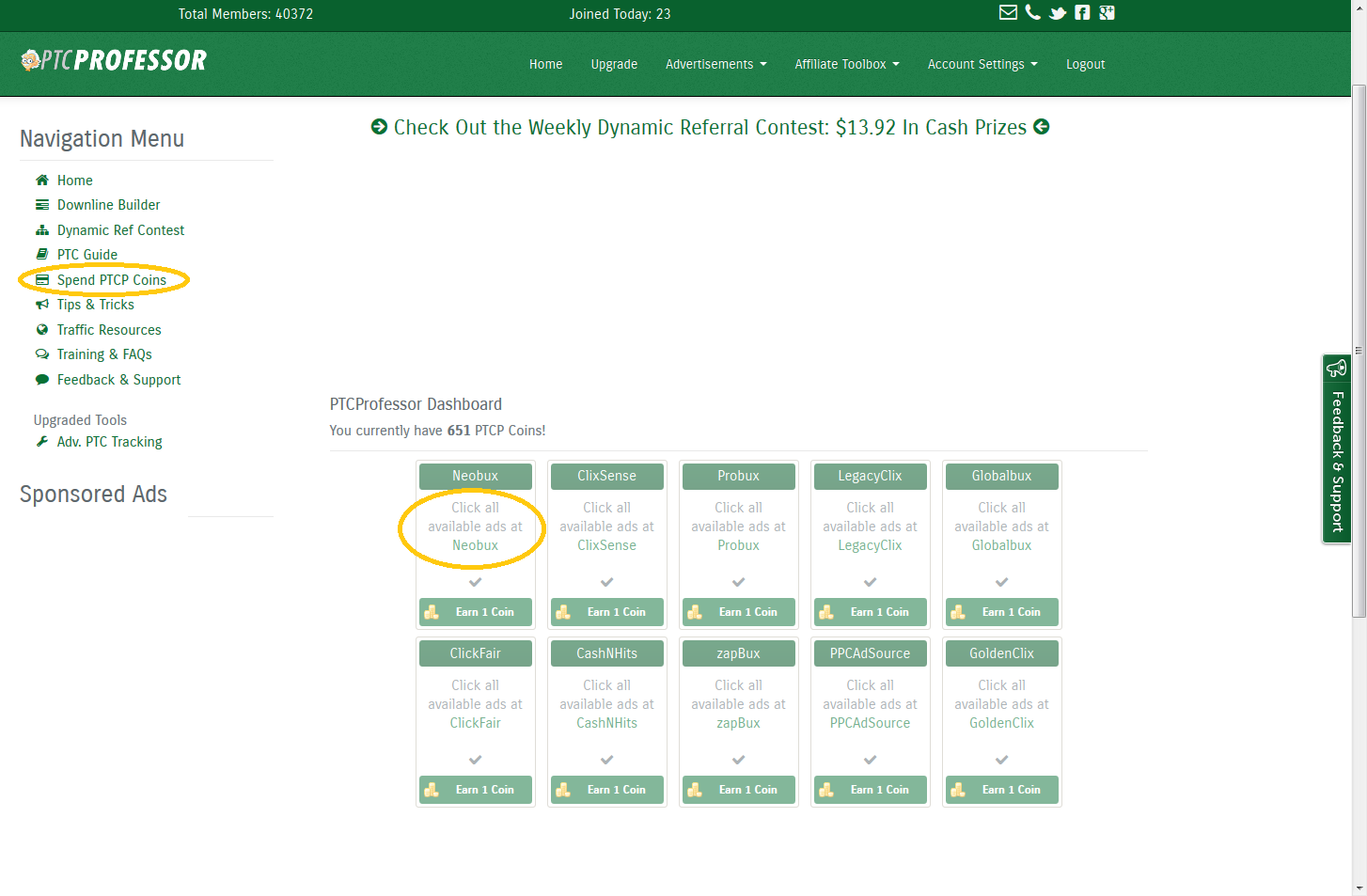Click megaphone icon on Feedback & Support side tab
Screen dimensions: 1367x896
coord(1336,368)
